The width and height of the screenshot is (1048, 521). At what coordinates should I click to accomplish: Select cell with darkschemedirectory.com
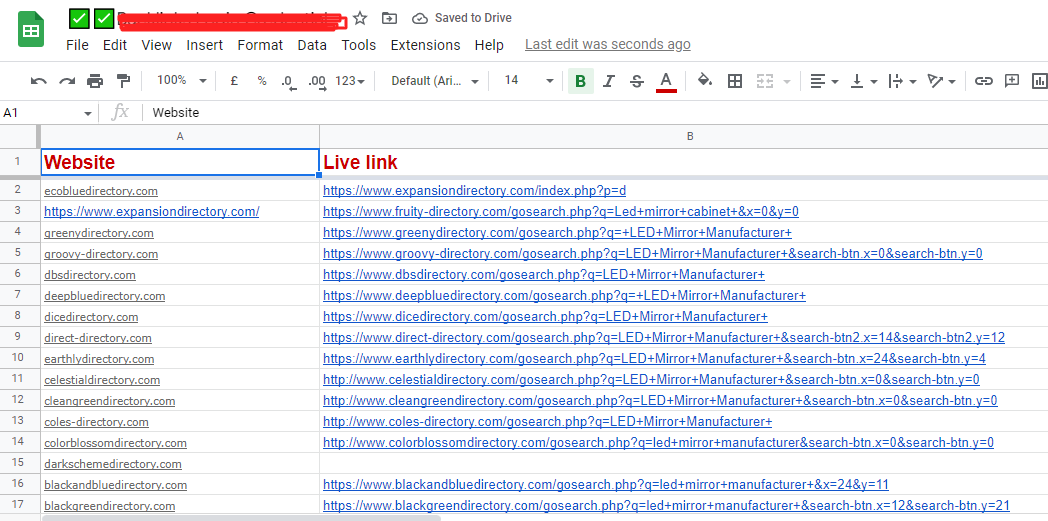click(180, 464)
